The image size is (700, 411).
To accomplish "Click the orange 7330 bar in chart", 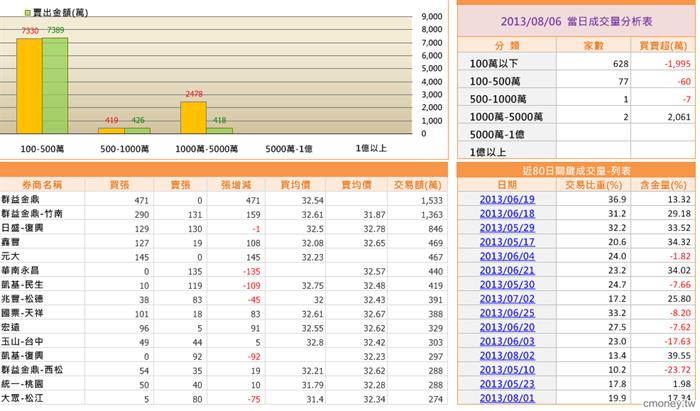I will tap(29, 86).
